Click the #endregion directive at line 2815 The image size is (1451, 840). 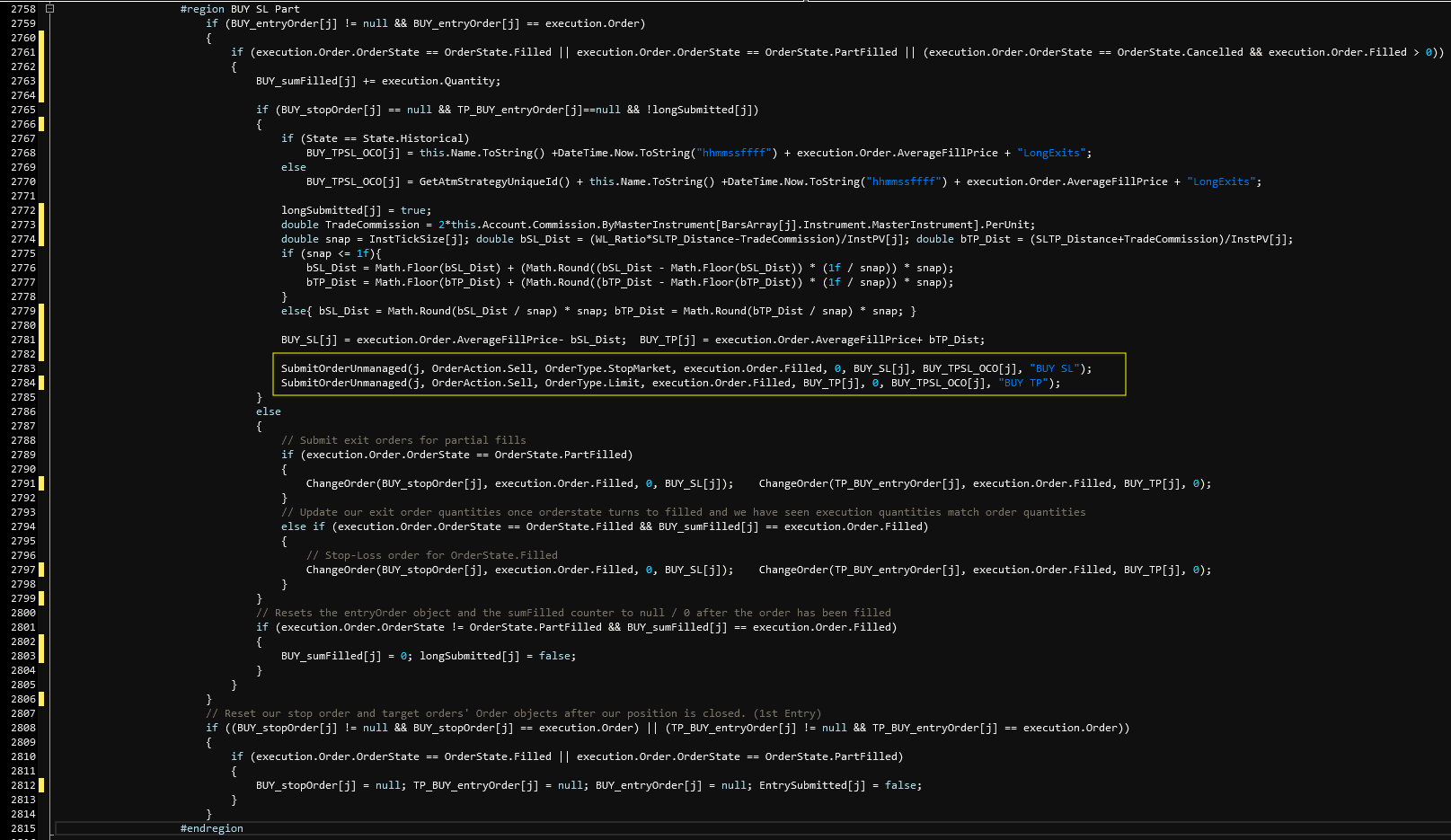[x=211, y=827]
